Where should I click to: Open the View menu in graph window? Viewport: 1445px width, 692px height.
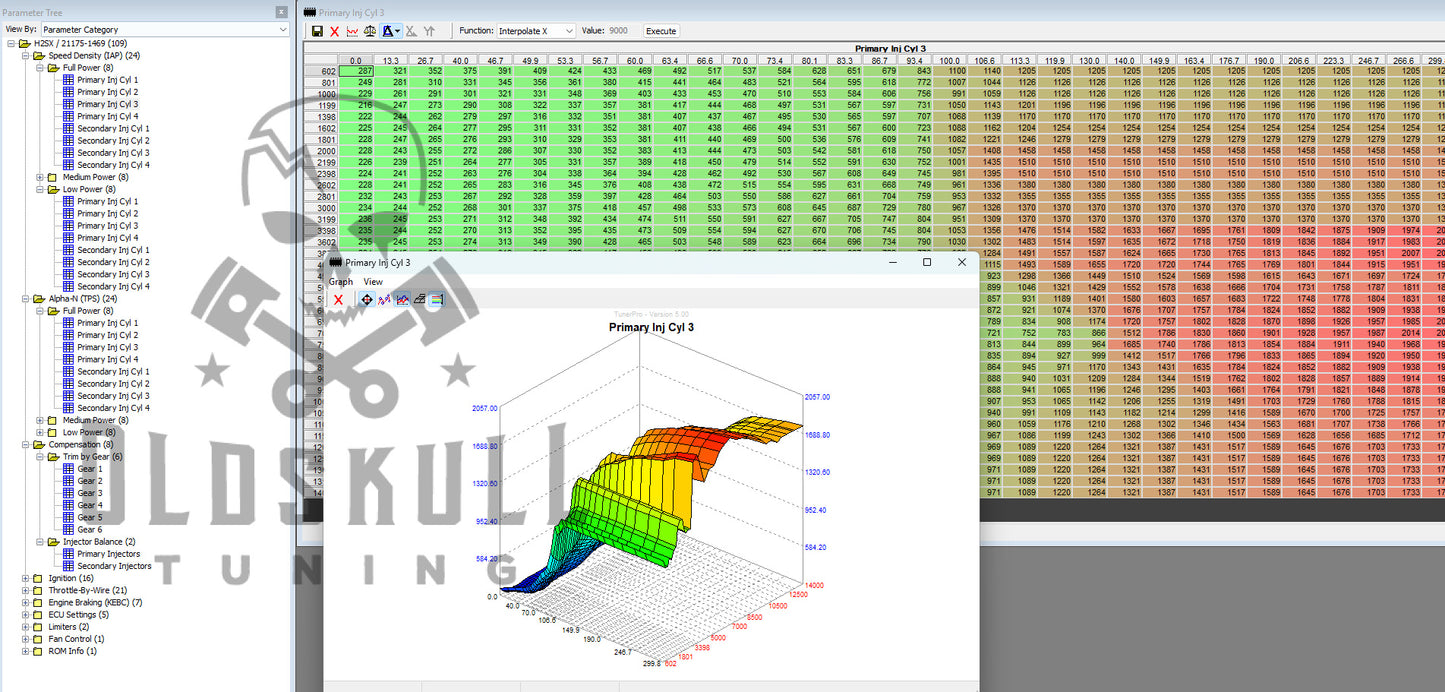point(373,282)
